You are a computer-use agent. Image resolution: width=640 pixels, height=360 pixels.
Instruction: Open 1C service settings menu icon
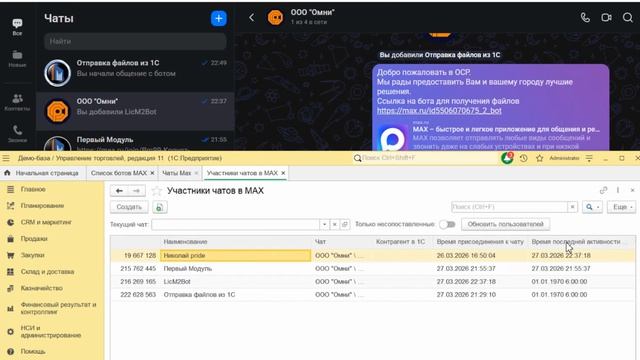589,158
